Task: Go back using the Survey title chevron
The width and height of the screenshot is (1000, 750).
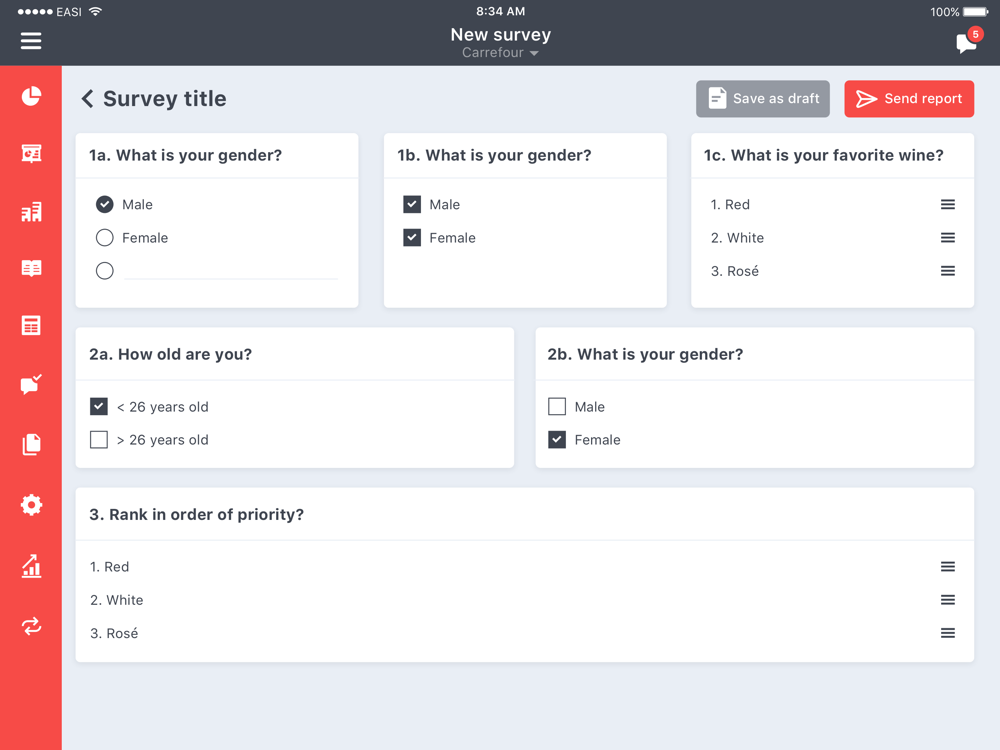Action: (87, 99)
